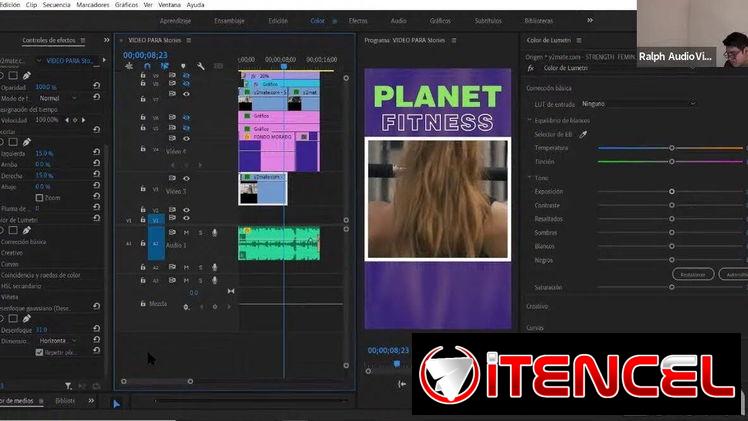The width and height of the screenshot is (748, 421).
Task: Open the Programa monitor panel menu
Action: click(x=454, y=41)
